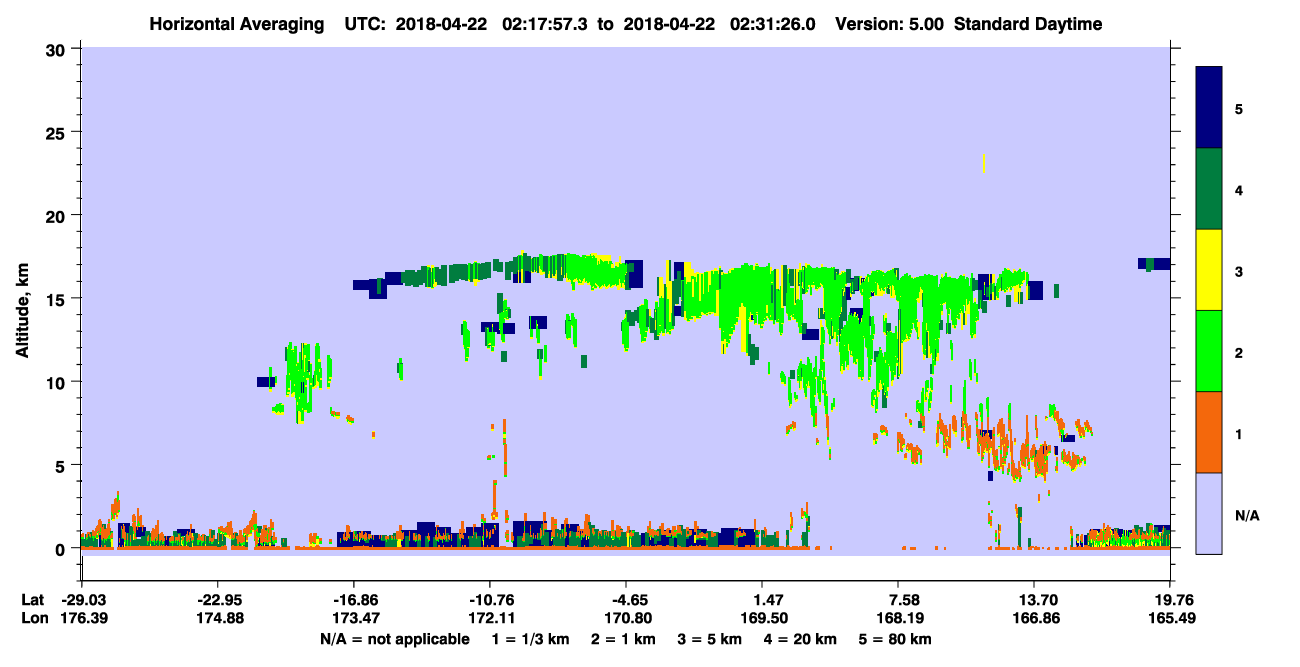
Task: Click the latitude value -10.76
Action: point(490,600)
